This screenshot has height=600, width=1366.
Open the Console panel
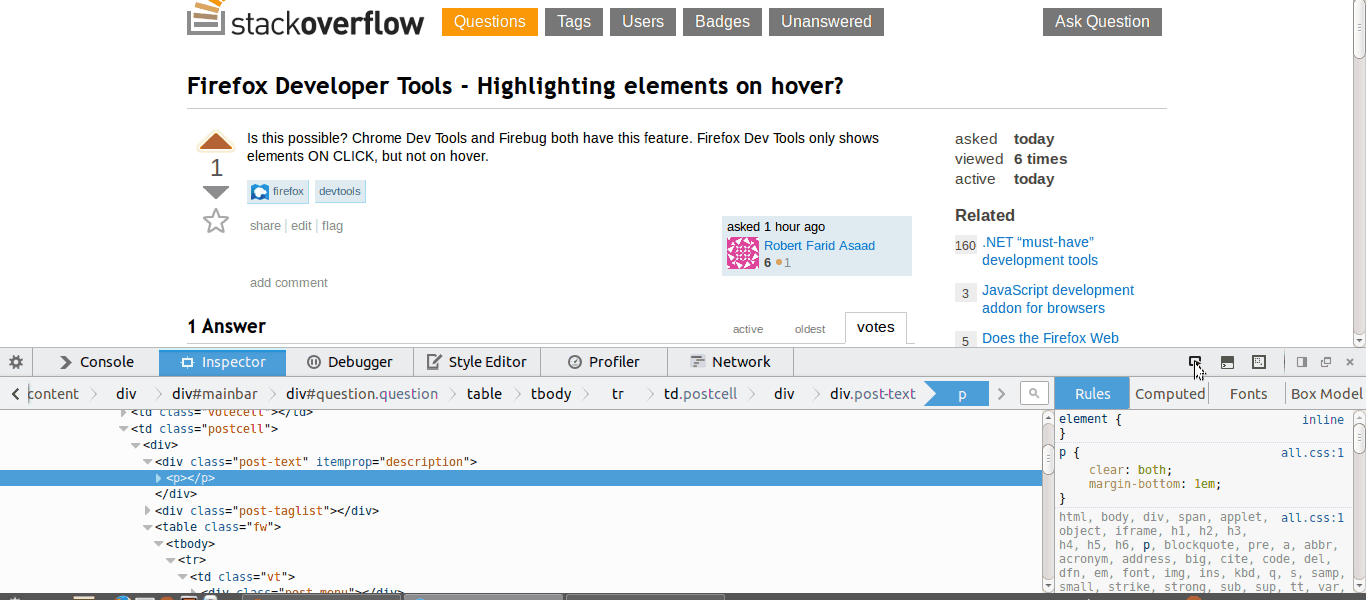click(x=96, y=362)
